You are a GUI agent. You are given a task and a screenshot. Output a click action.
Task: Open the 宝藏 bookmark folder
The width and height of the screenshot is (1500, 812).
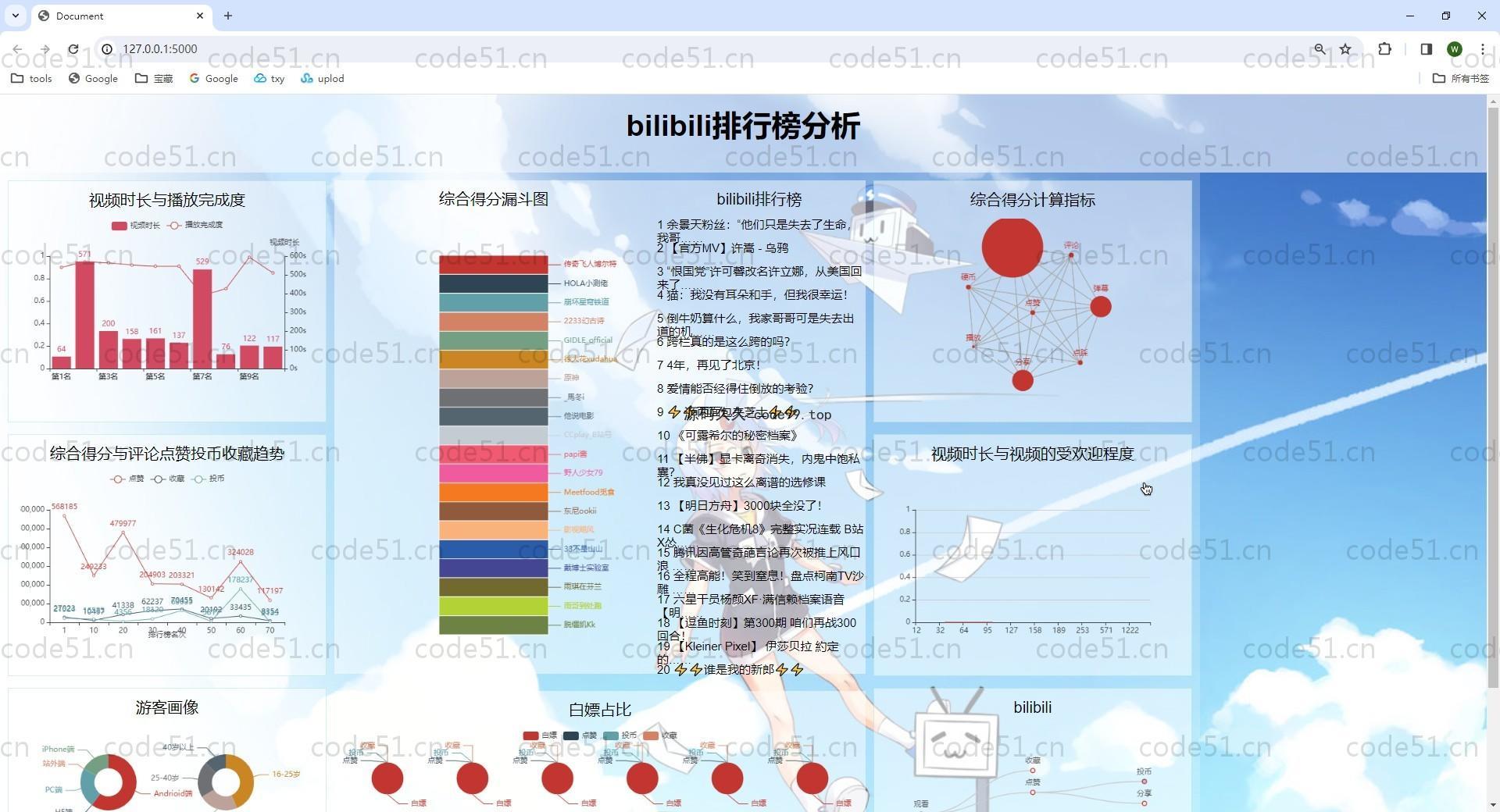(x=154, y=78)
